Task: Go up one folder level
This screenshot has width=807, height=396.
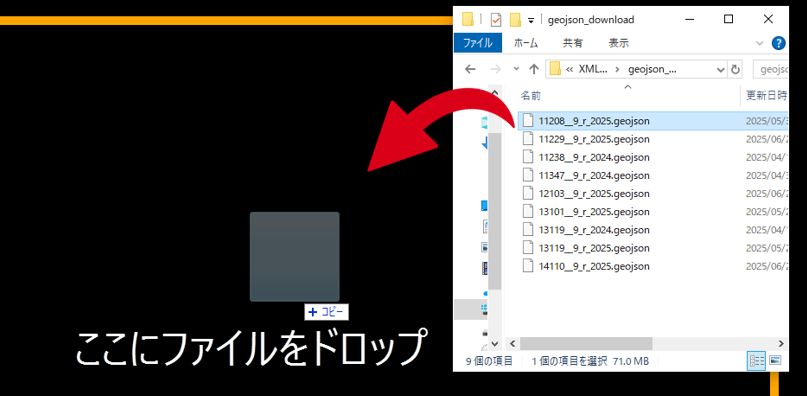Action: tap(534, 69)
